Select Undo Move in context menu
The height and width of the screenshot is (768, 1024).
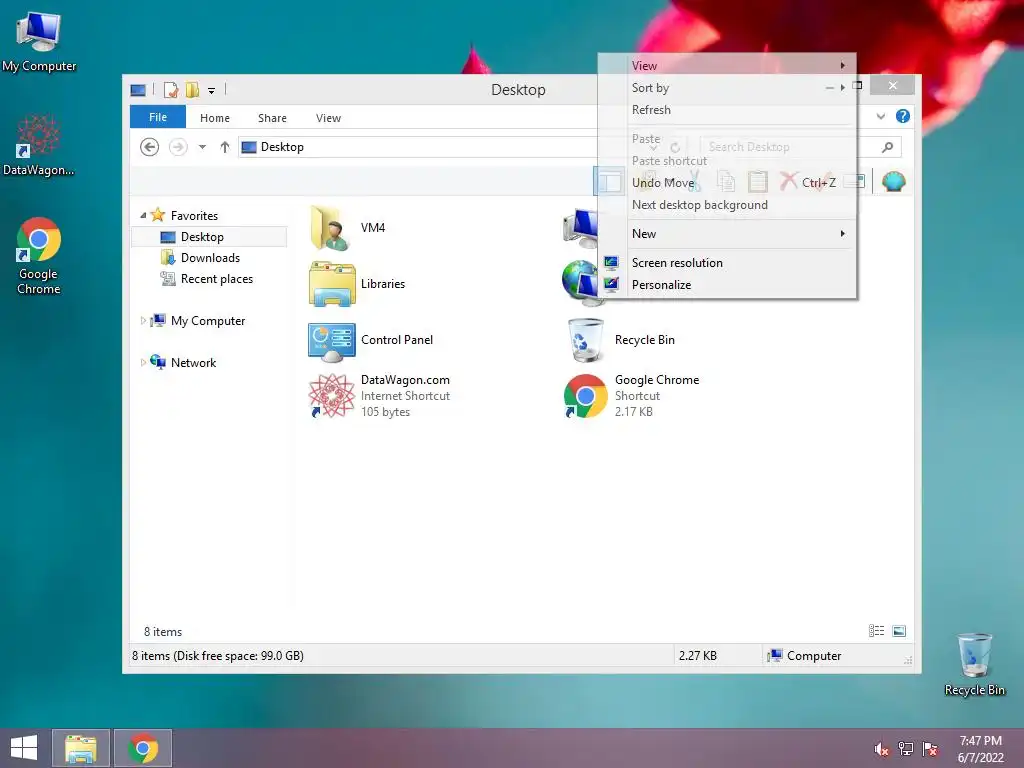click(727, 182)
